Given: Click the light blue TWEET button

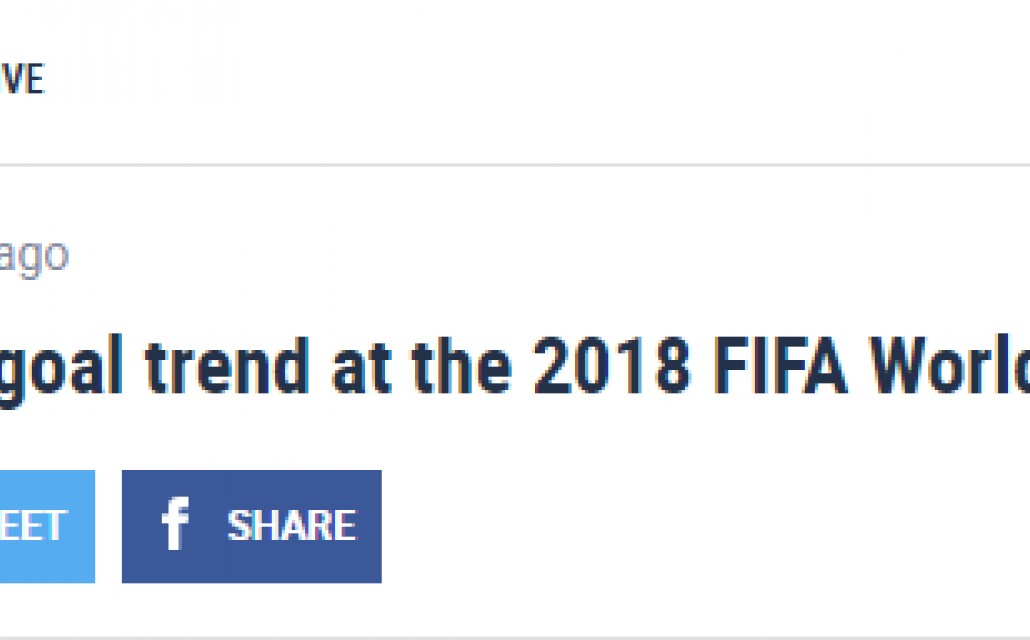Looking at the screenshot, I should pyautogui.click(x=47, y=526).
